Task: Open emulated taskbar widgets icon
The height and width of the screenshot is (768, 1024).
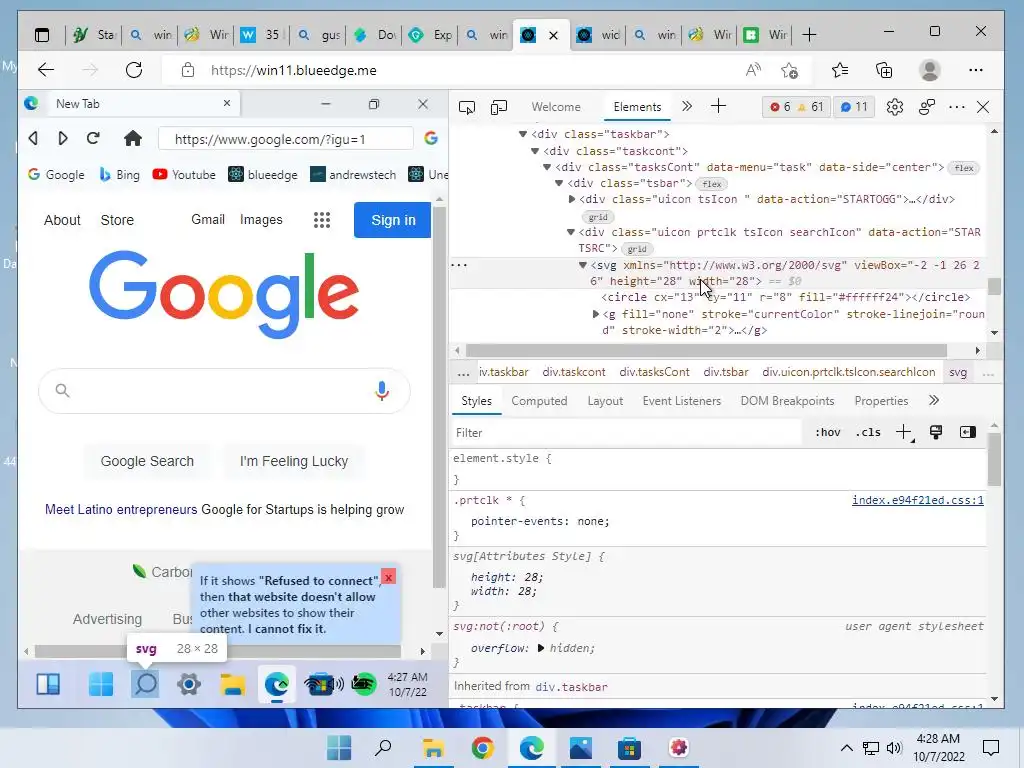Action: (48, 684)
